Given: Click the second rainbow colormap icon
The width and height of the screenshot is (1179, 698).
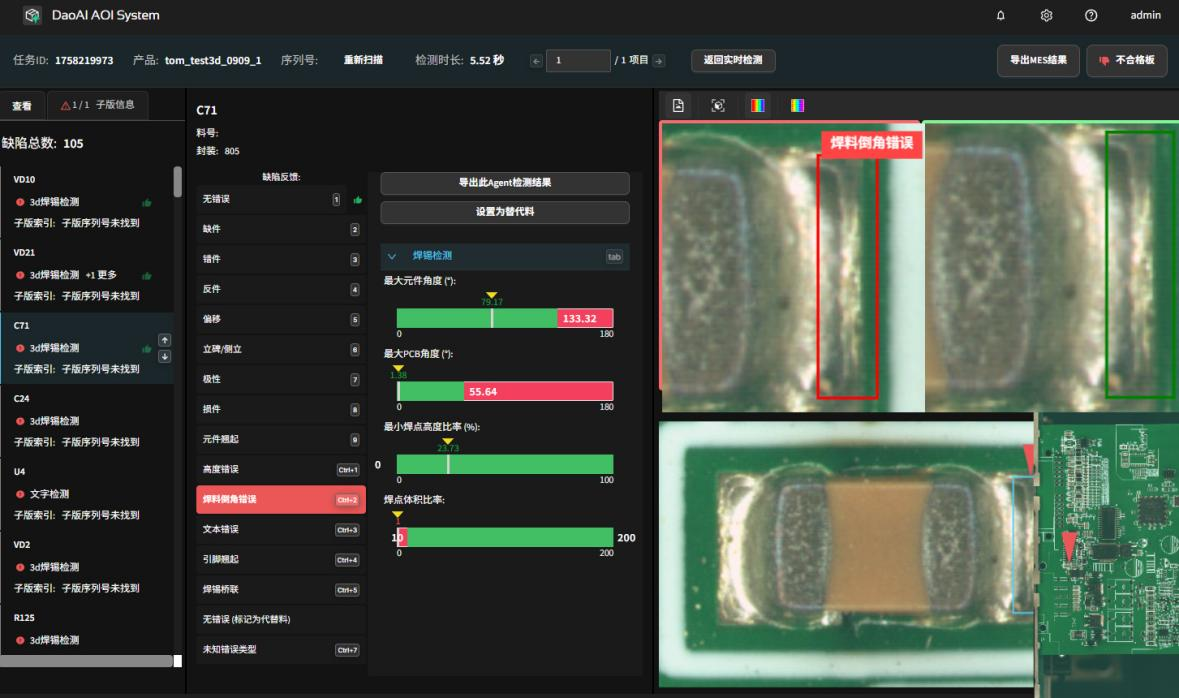Looking at the screenshot, I should click(x=798, y=105).
